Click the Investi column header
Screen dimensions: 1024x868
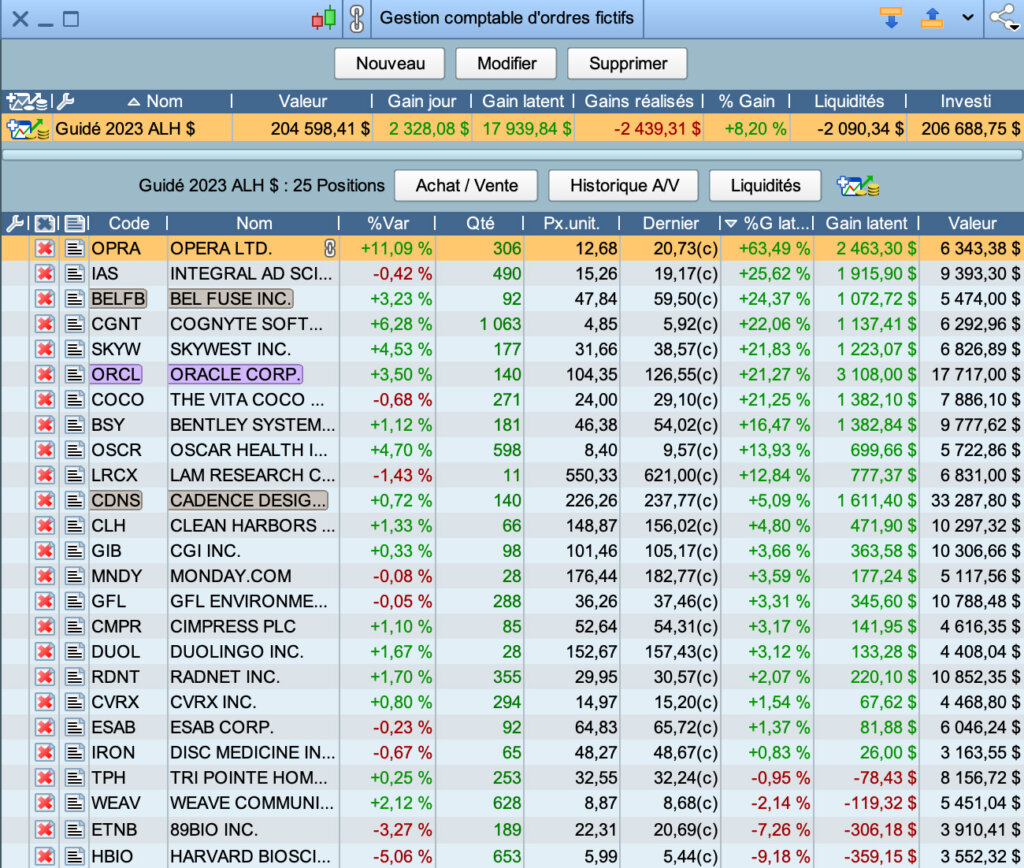(965, 101)
